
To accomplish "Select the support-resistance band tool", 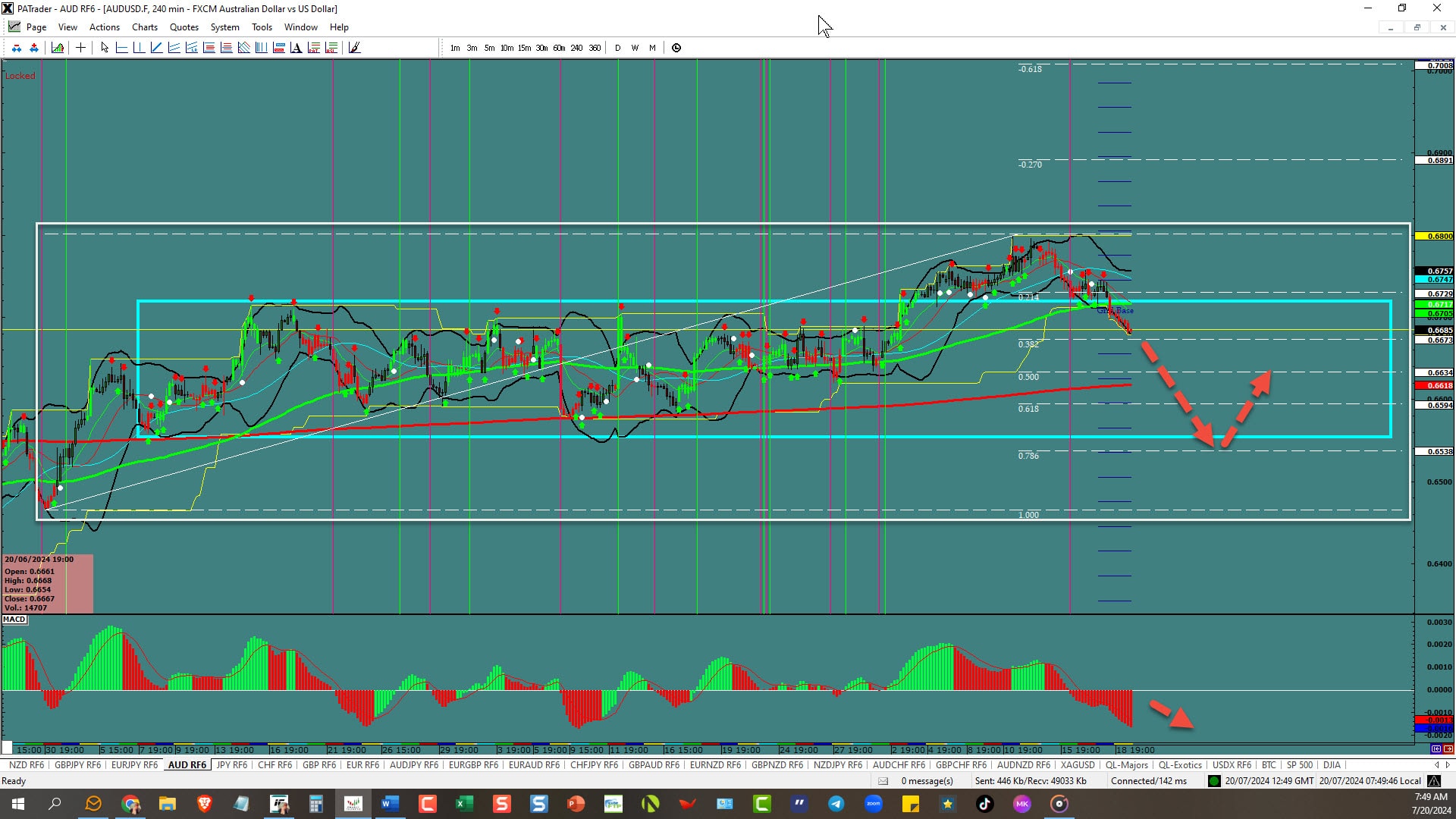I will coord(278,48).
